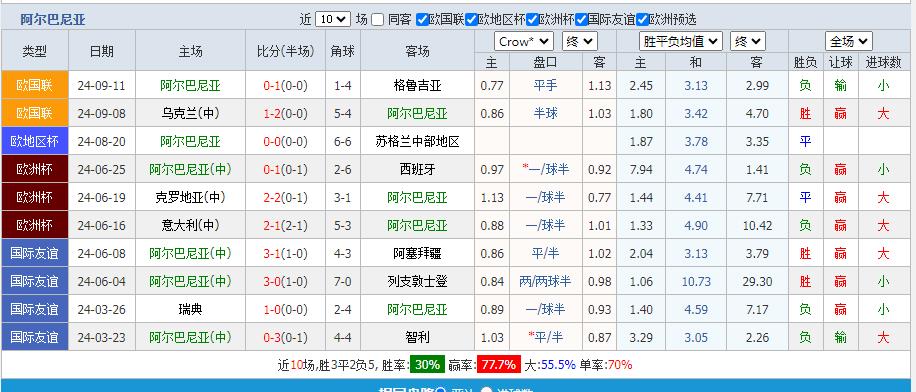Open the Crow* bookmaker dropdown
The width and height of the screenshot is (916, 392).
tap(523, 41)
